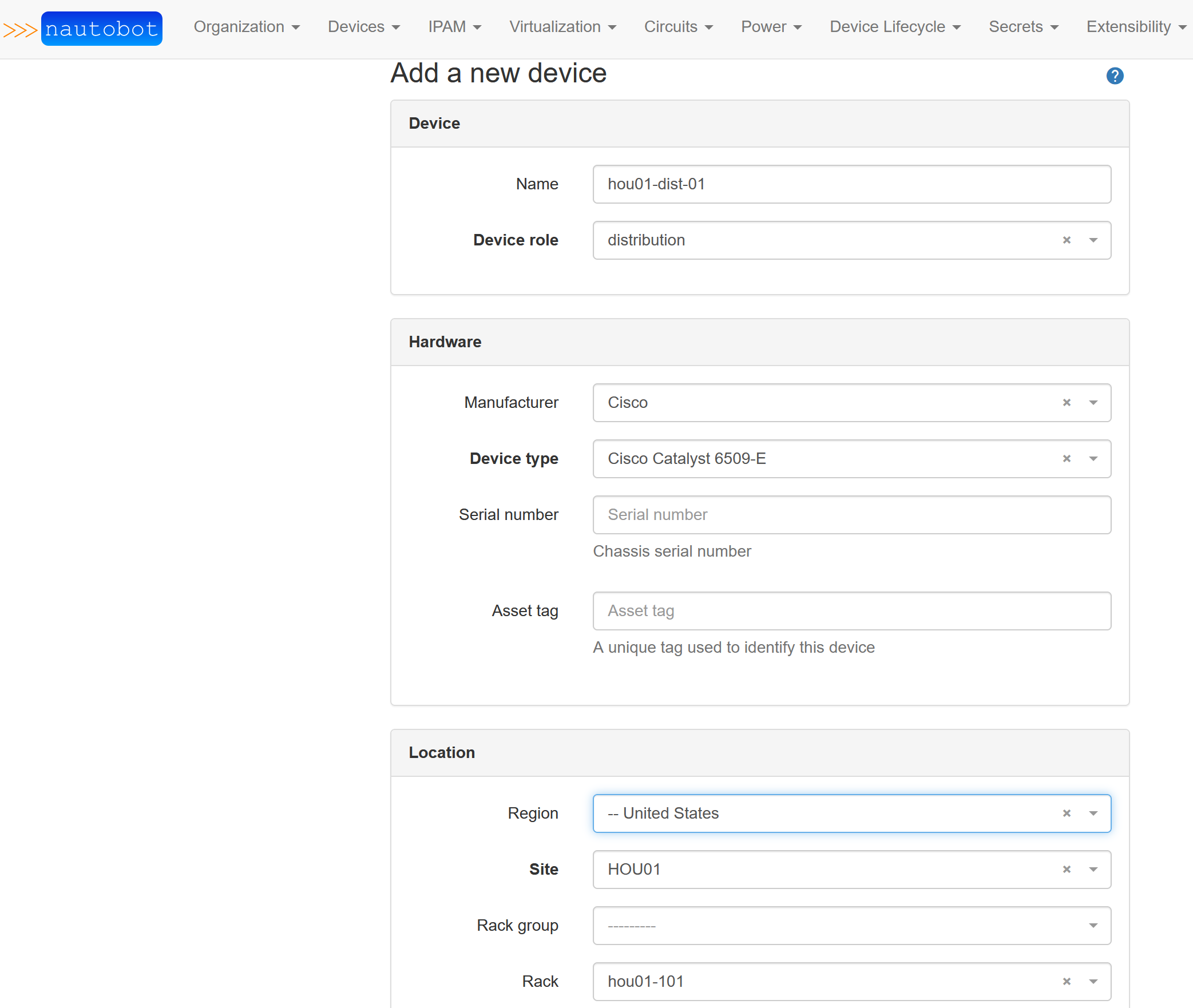1193x1008 pixels.
Task: Open the Organization menu
Action: pyautogui.click(x=246, y=27)
